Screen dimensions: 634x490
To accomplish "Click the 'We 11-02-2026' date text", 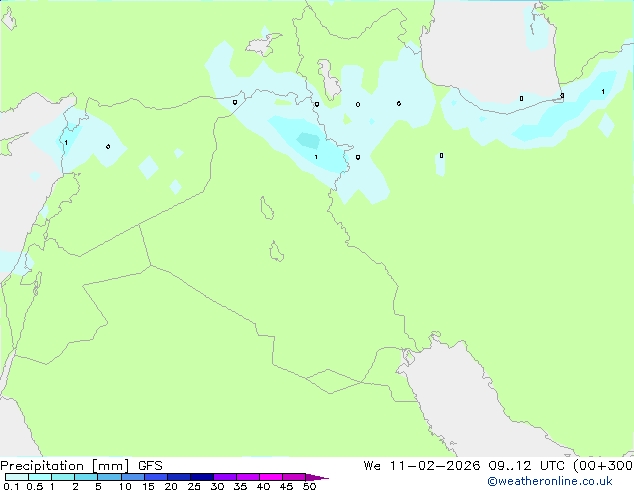I will pyautogui.click(x=422, y=466).
